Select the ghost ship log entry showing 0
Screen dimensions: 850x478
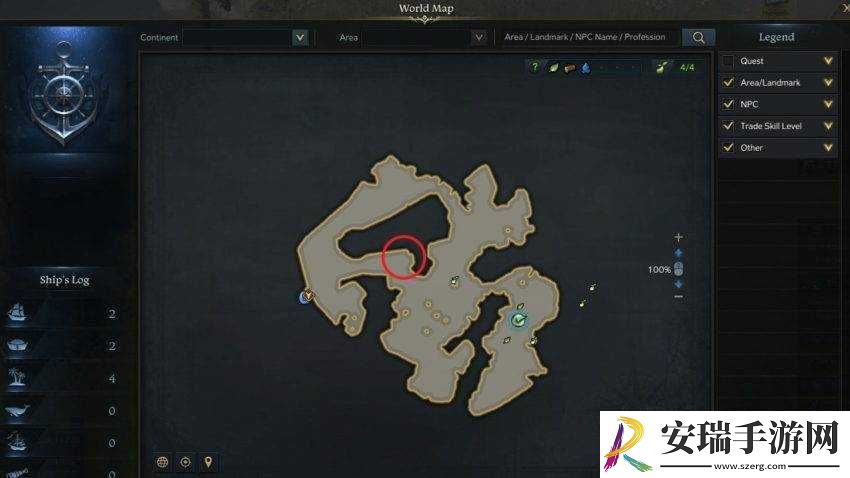pos(65,443)
